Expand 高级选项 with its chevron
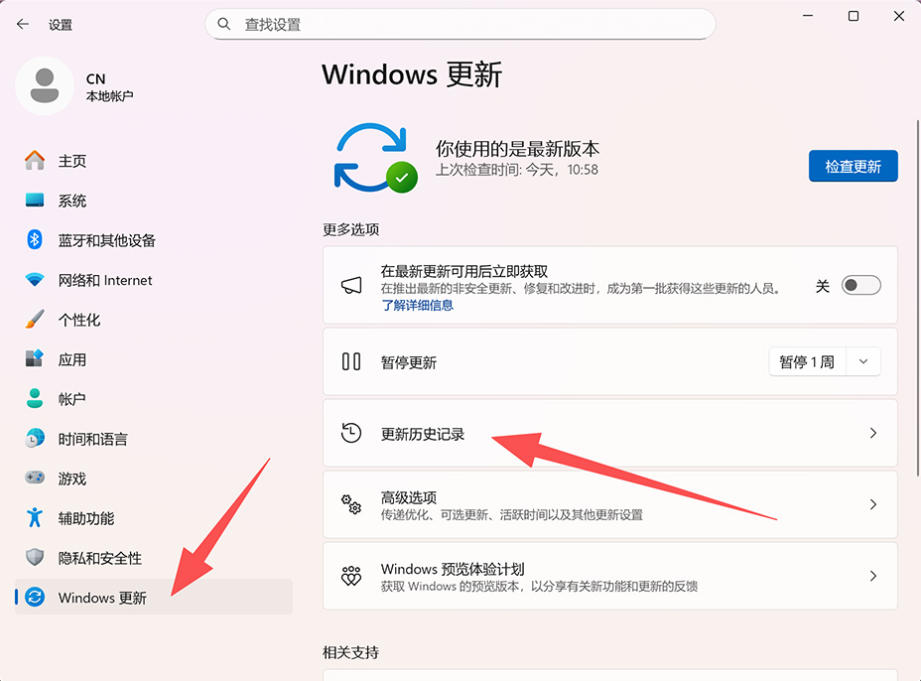The height and width of the screenshot is (681, 921). [873, 505]
